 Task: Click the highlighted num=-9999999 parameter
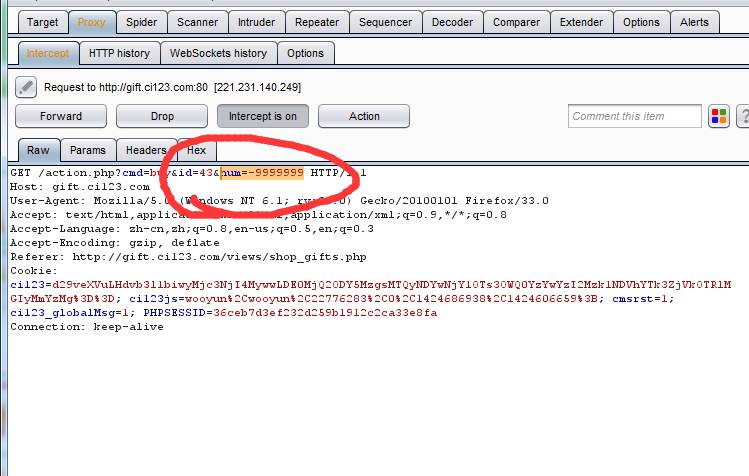pyautogui.click(x=262, y=173)
